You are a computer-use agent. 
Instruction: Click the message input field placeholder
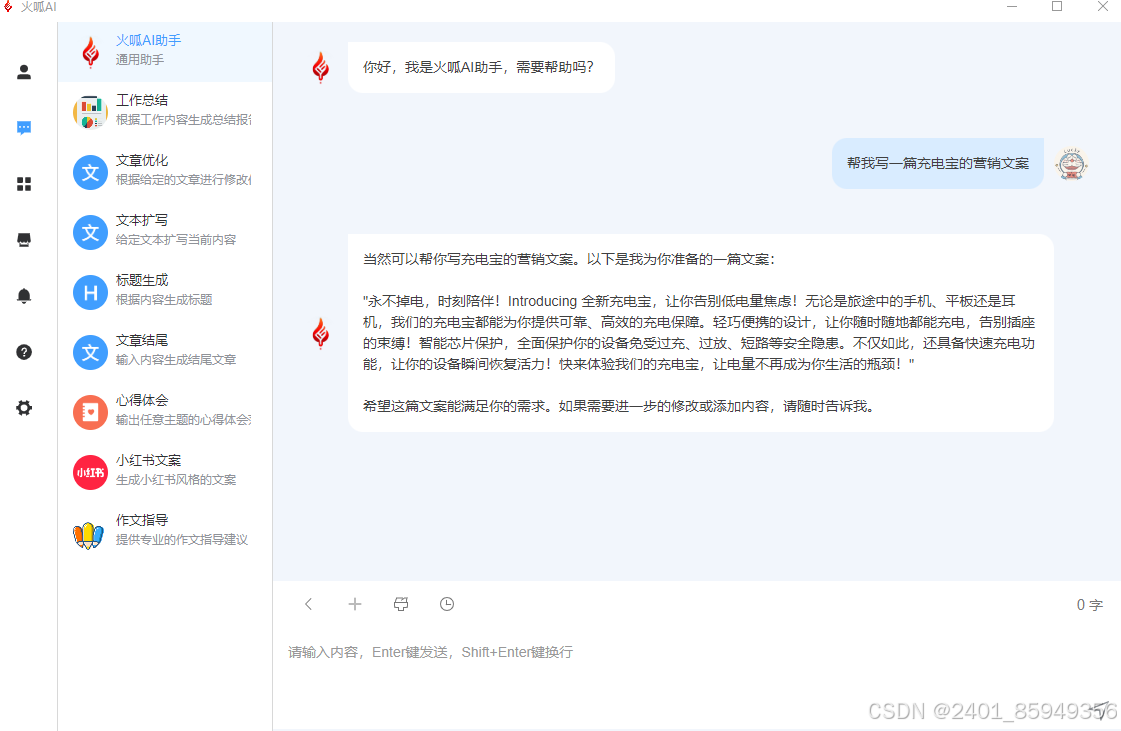[430, 652]
